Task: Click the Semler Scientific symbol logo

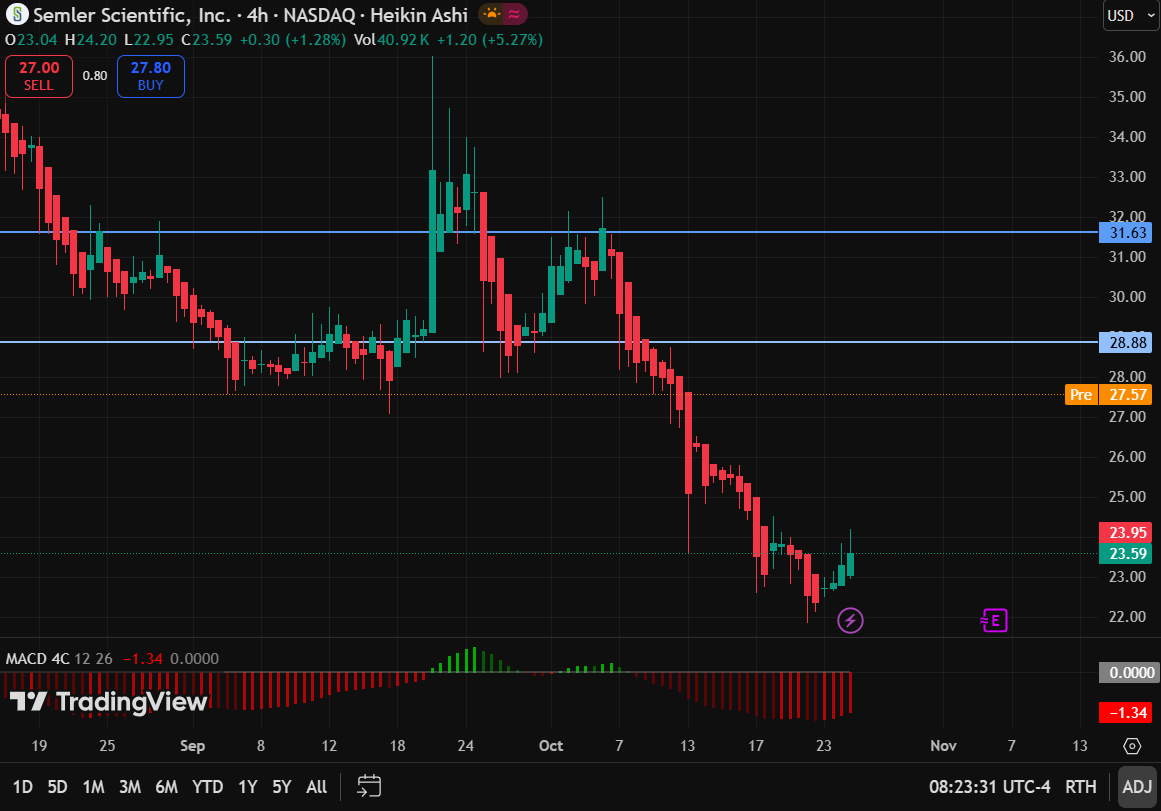Action: pyautogui.click(x=16, y=14)
